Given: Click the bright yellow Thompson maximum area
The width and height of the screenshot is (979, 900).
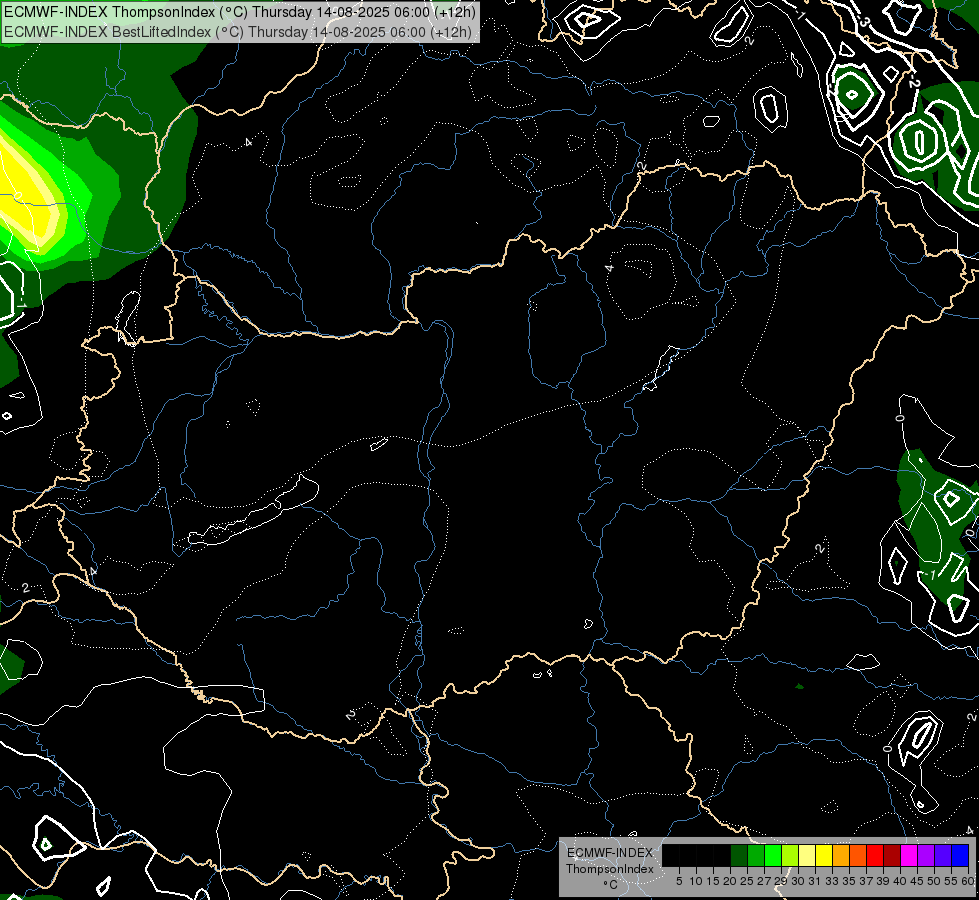Looking at the screenshot, I should point(24,190).
